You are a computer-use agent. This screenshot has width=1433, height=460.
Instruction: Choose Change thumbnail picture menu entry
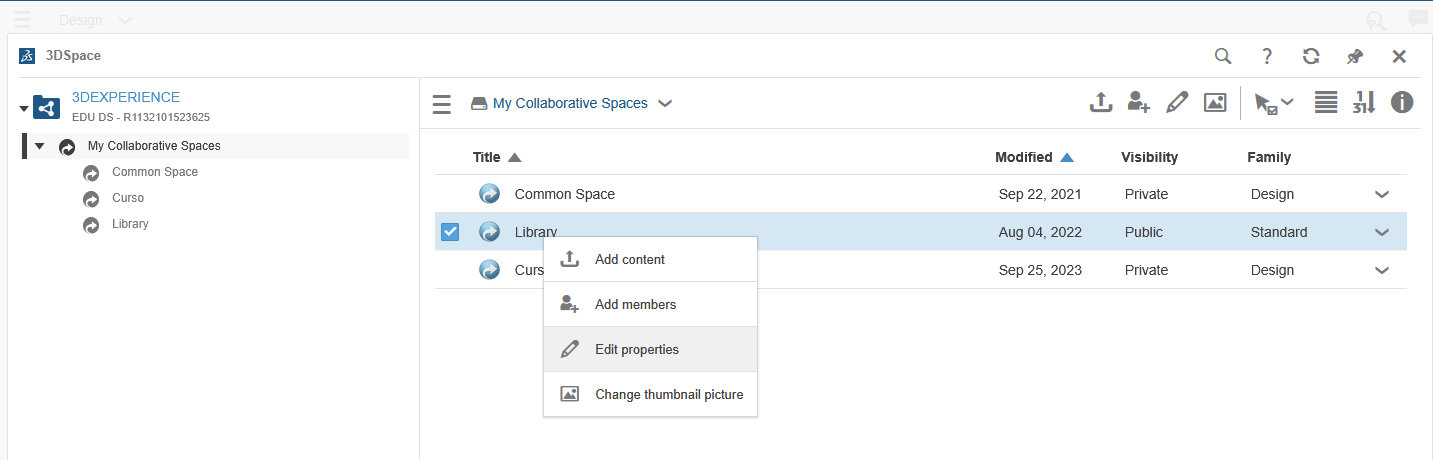(650, 394)
